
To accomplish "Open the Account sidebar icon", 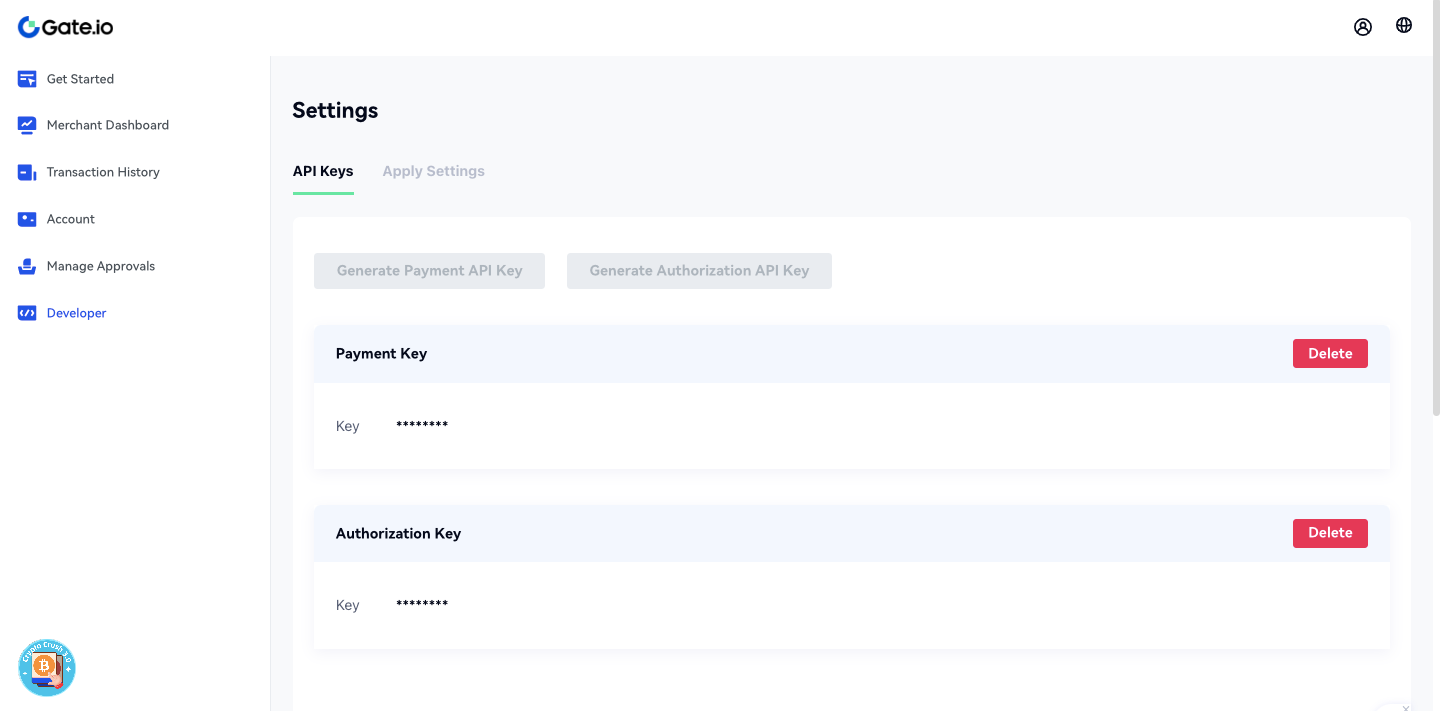I will [27, 219].
